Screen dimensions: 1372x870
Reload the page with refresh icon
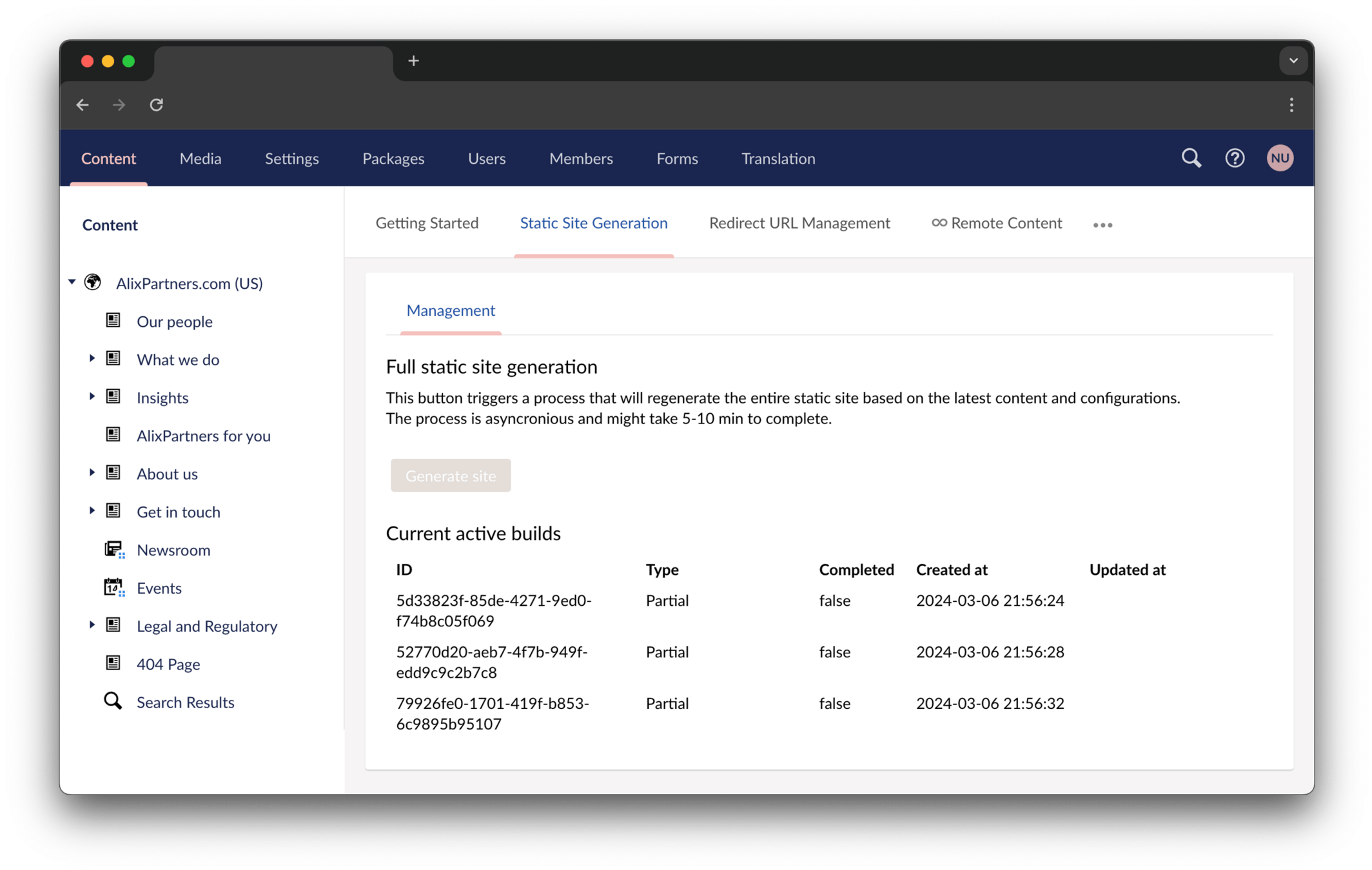pyautogui.click(x=157, y=105)
